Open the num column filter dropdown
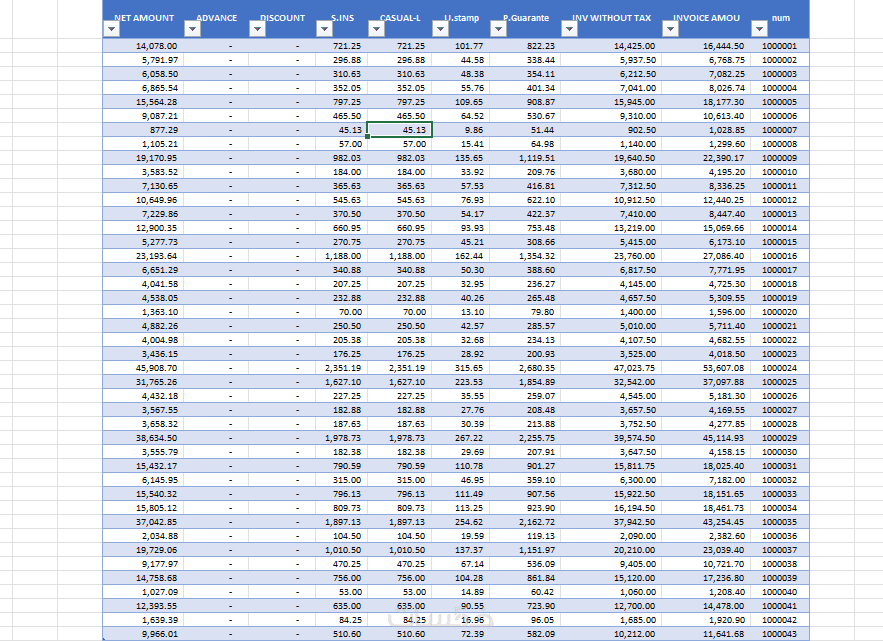 tap(759, 29)
